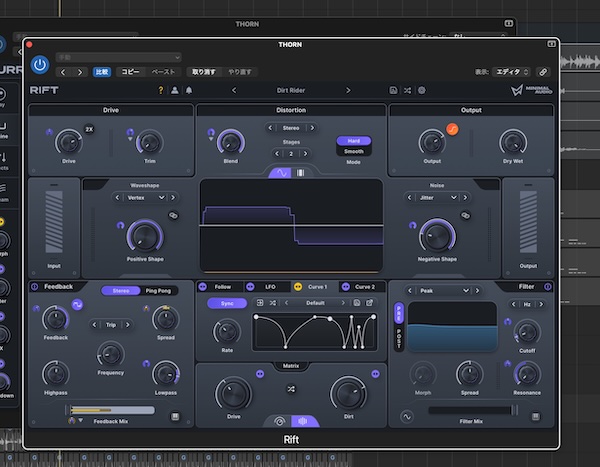This screenshot has width=600, height=467.
Task: Toggle the Feedback section power button
Action: coord(34,287)
